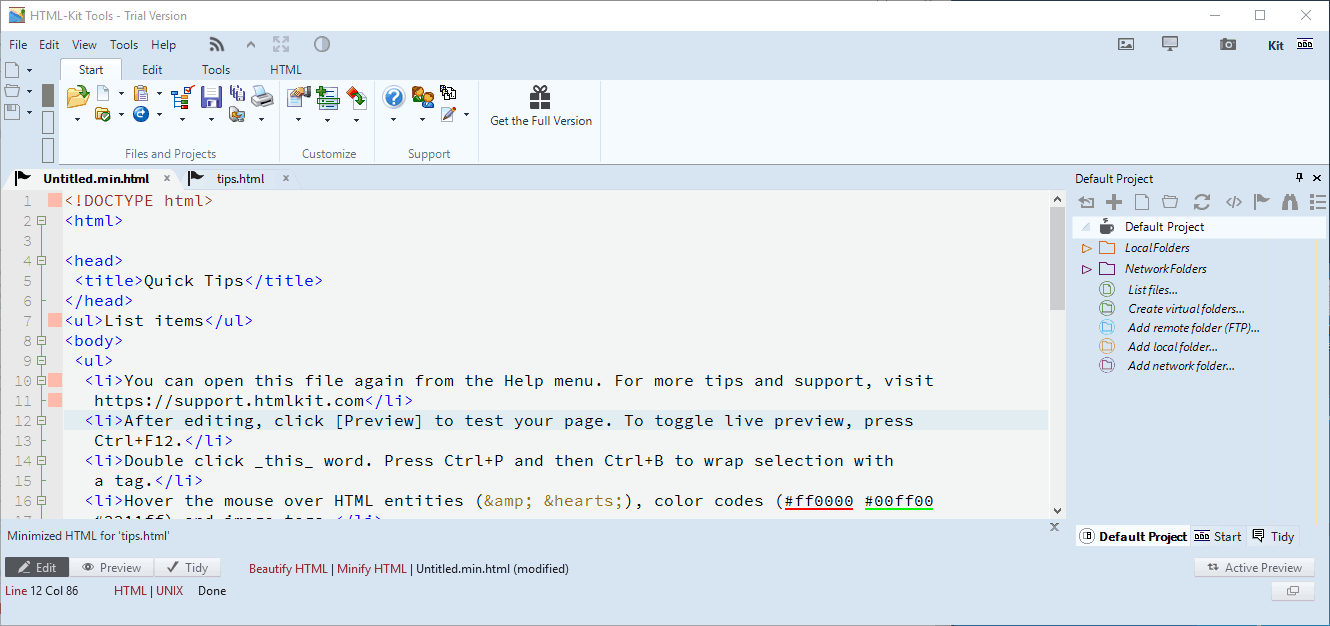Open the dropdown arrow under the Save icon
This screenshot has width=1330, height=626.
(x=211, y=119)
